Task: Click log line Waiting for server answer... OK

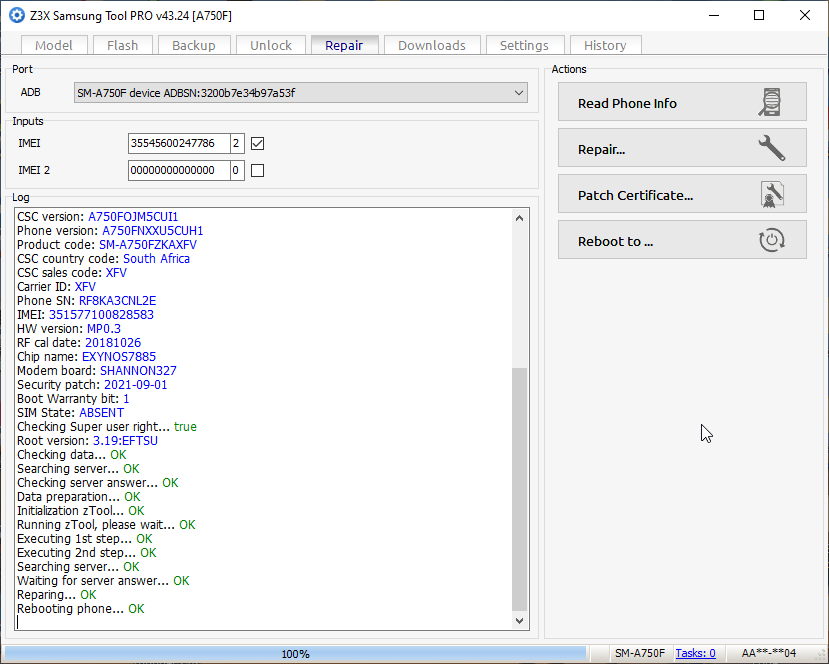Action: [x=103, y=581]
